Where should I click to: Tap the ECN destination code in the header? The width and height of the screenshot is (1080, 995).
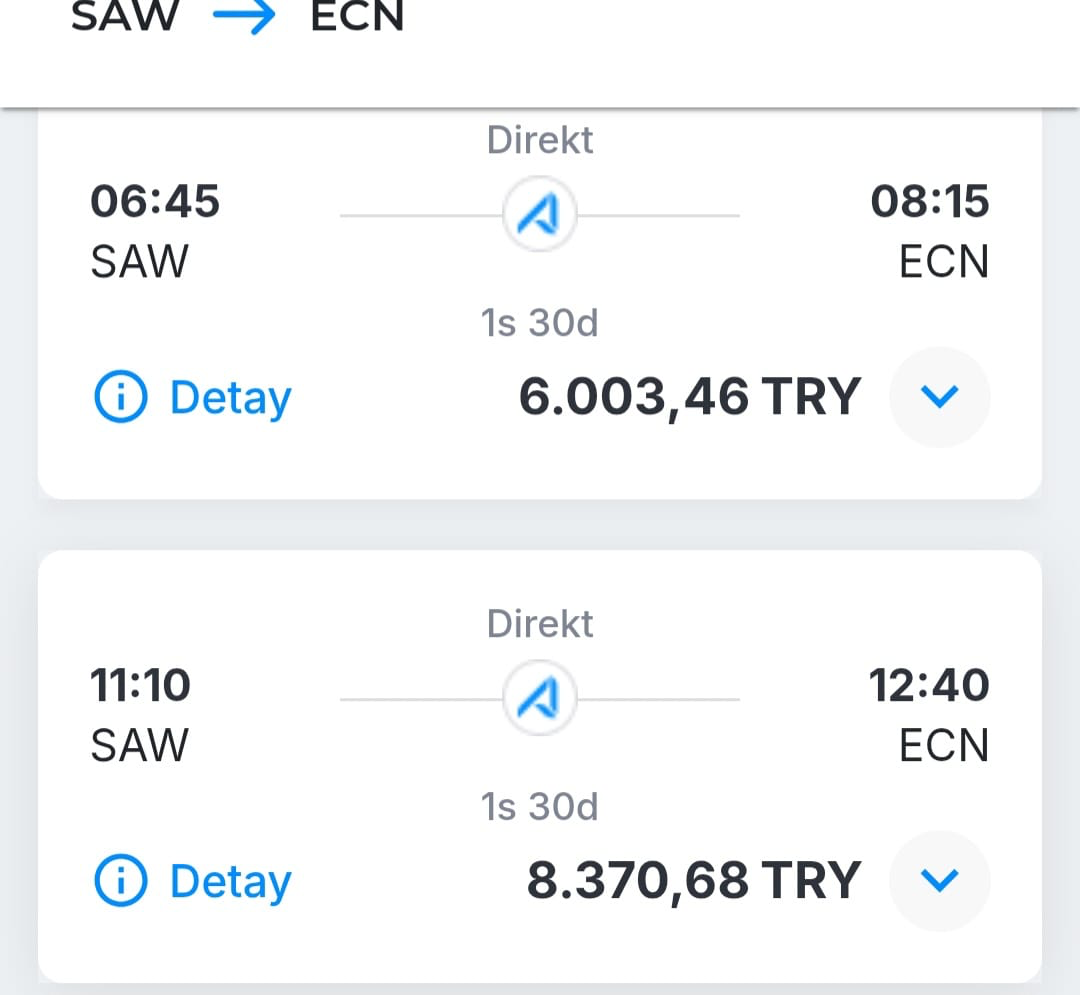(x=357, y=18)
